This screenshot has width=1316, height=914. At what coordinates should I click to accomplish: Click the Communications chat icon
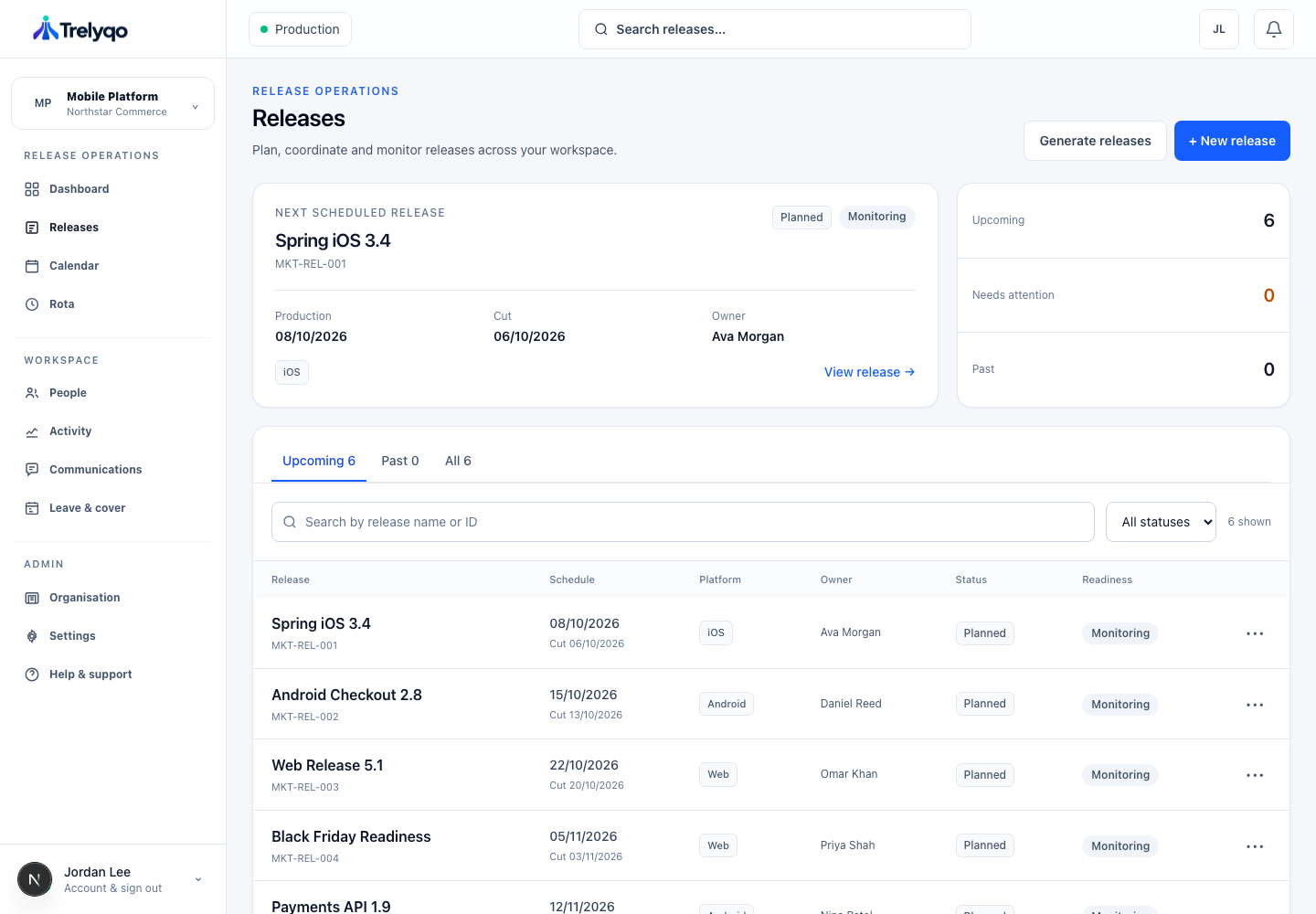pos(32,470)
